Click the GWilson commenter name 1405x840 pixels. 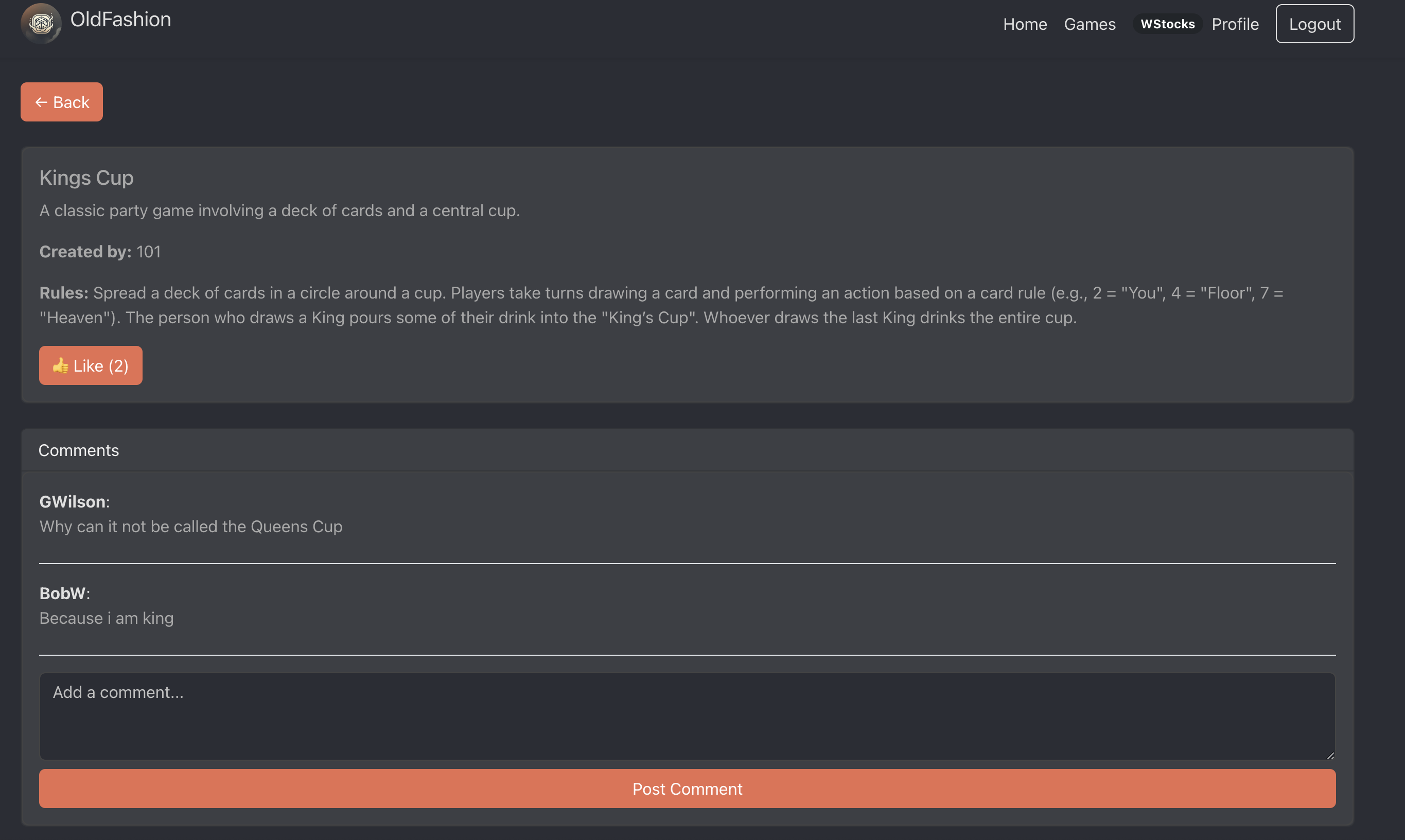[73, 501]
